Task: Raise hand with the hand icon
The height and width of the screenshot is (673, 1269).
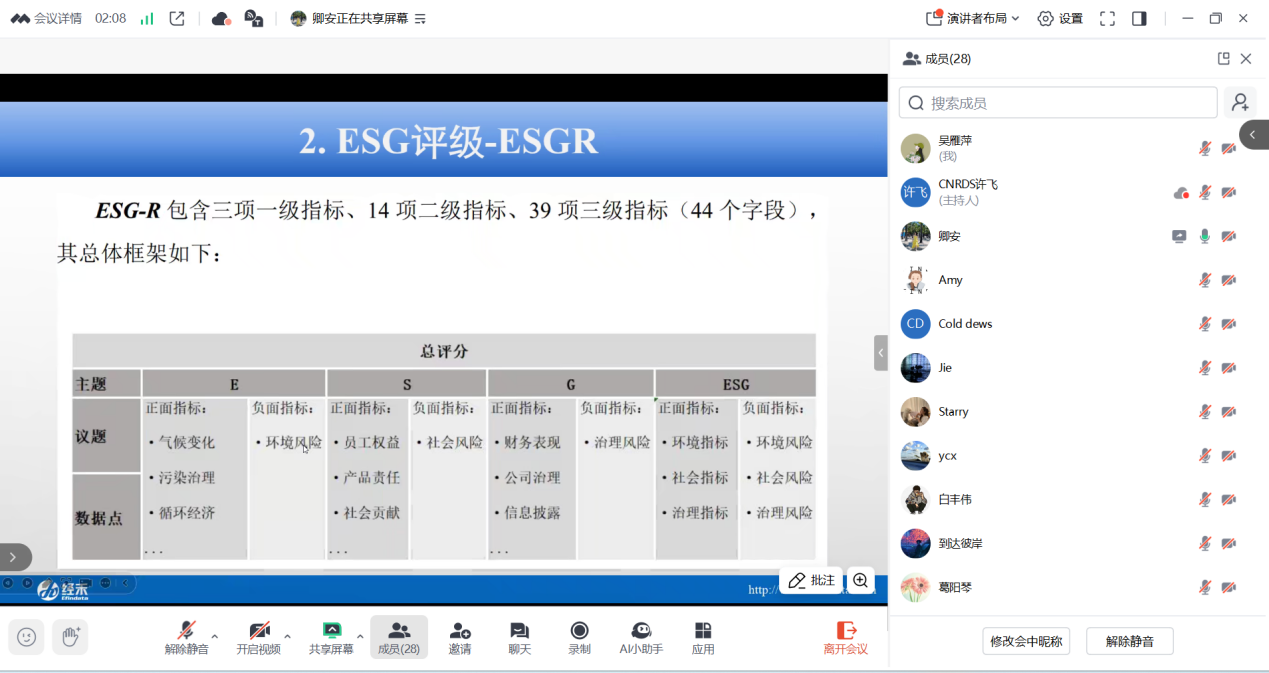Action: coord(70,637)
